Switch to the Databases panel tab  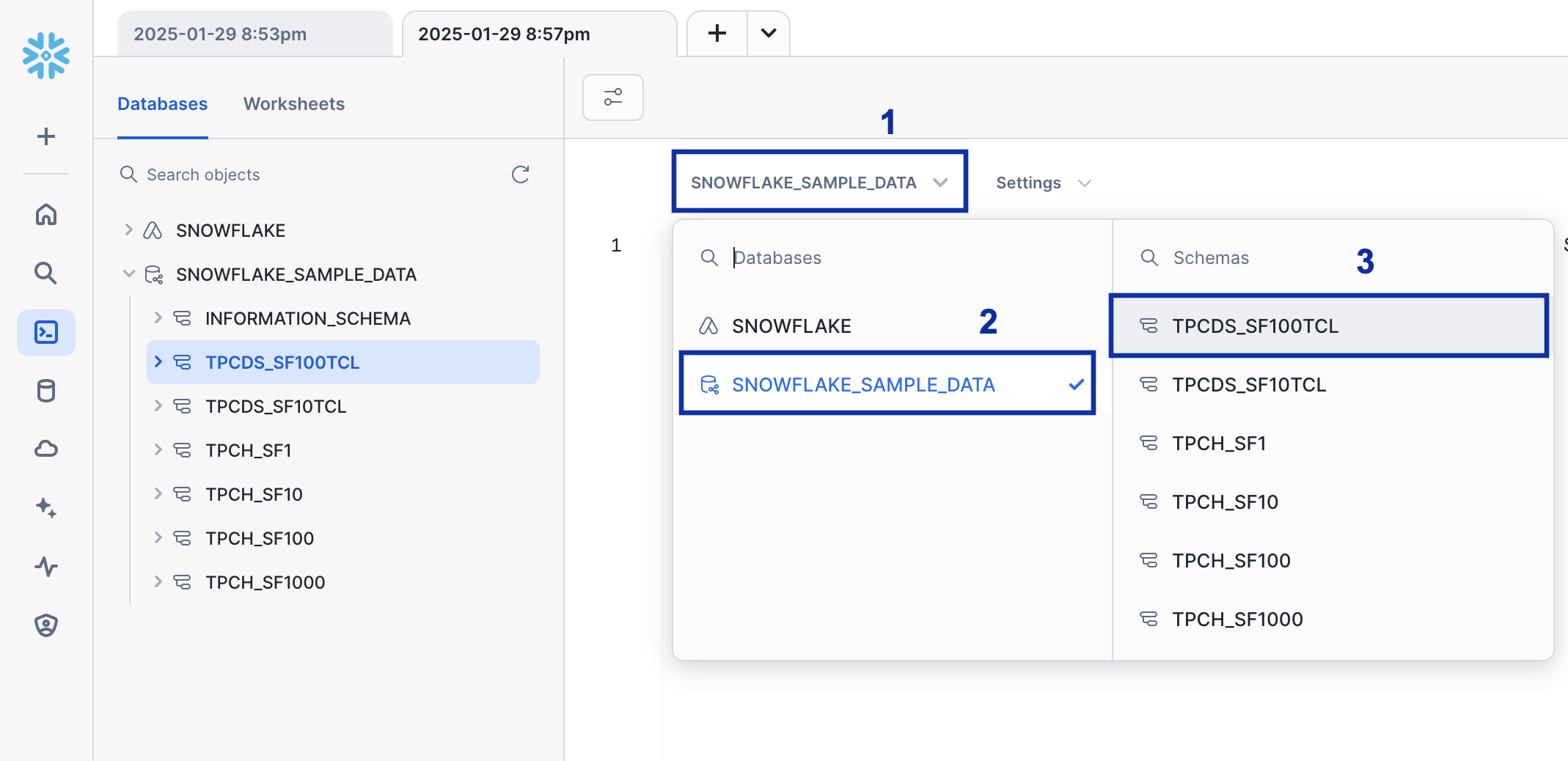[163, 104]
